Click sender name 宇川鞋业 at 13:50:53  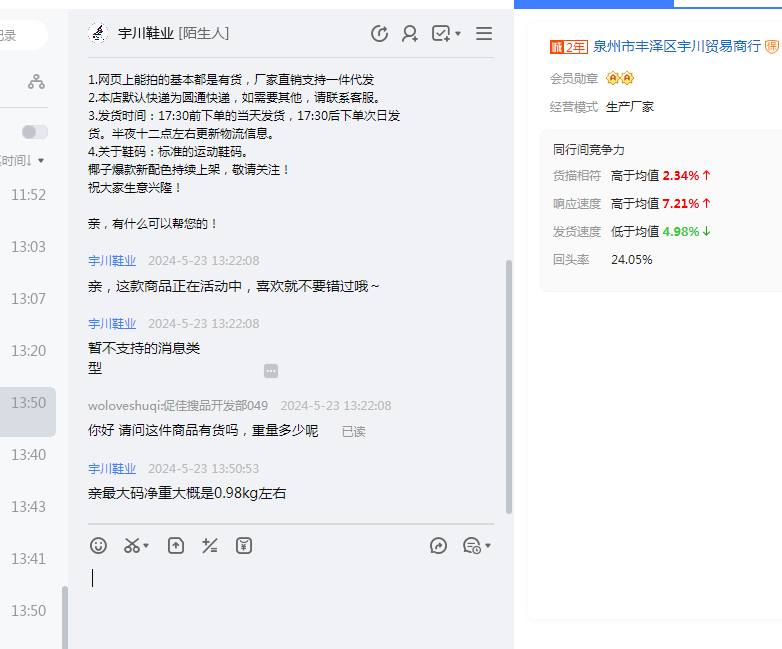(x=112, y=468)
